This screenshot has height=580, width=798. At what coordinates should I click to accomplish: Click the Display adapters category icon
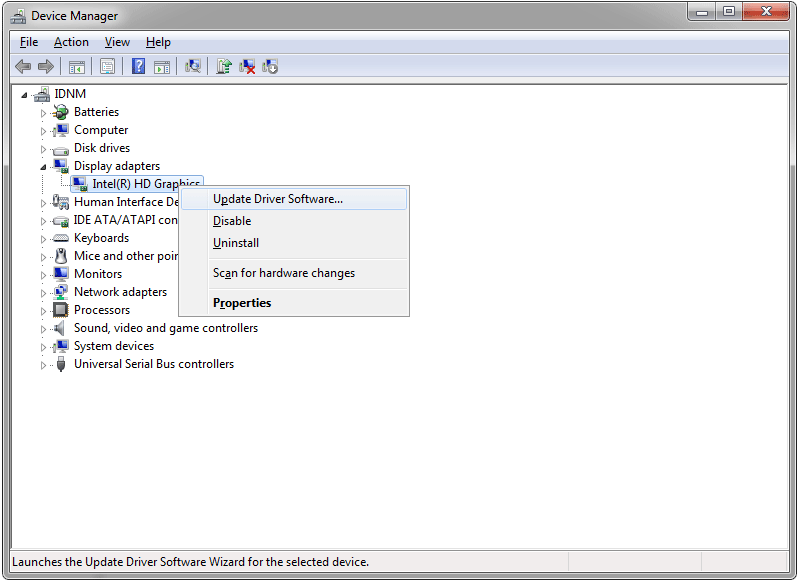point(61,166)
